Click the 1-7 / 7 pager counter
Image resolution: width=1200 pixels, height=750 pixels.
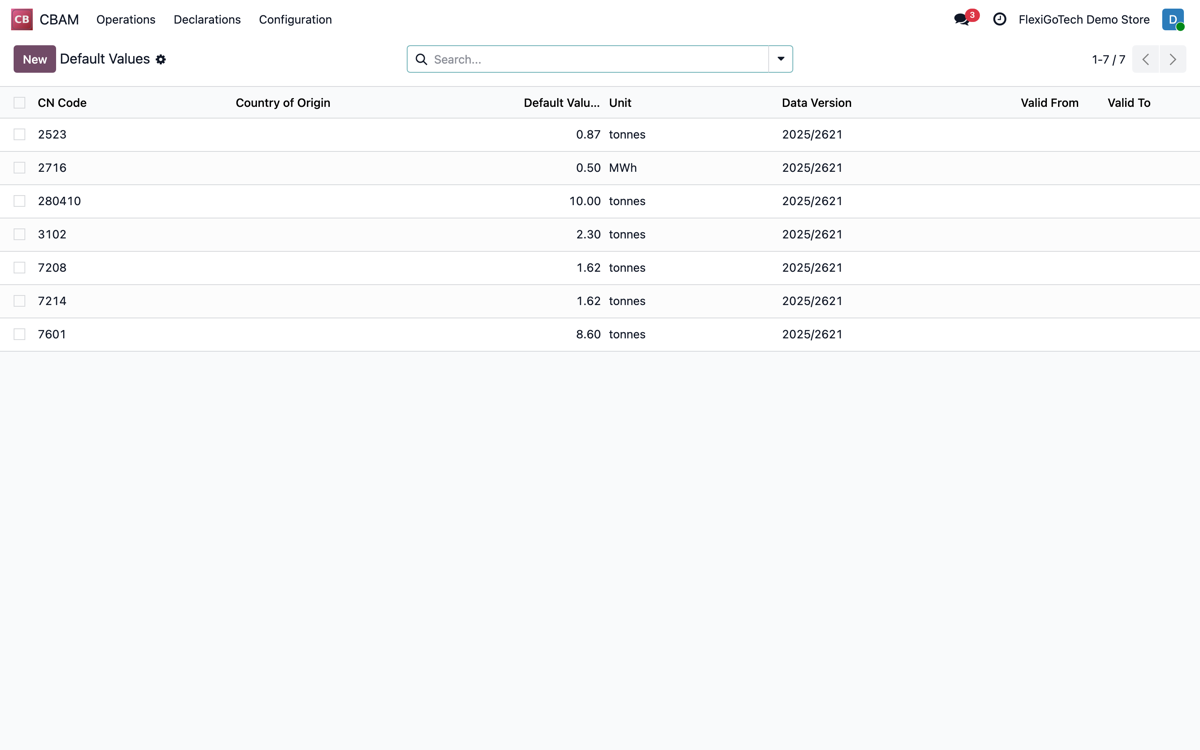point(1108,60)
